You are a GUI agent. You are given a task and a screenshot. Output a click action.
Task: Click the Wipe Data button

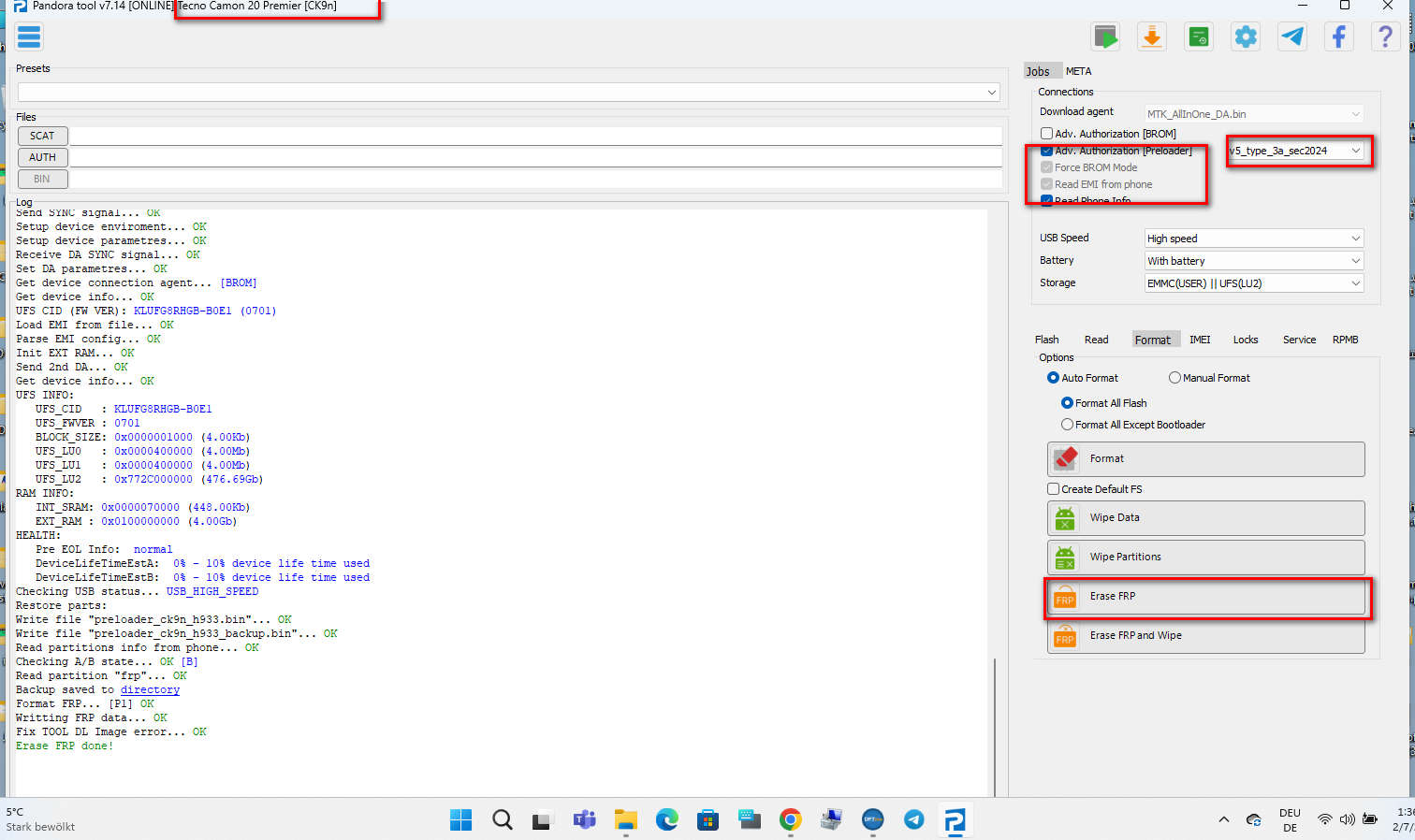pos(1205,518)
